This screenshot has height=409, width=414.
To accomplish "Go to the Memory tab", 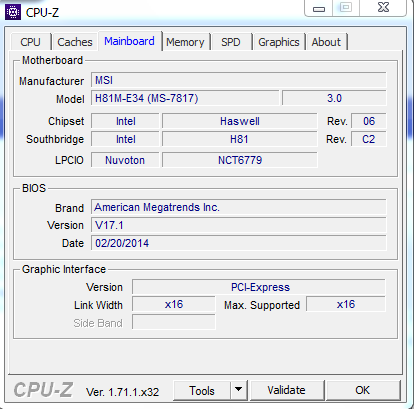I will (185, 42).
